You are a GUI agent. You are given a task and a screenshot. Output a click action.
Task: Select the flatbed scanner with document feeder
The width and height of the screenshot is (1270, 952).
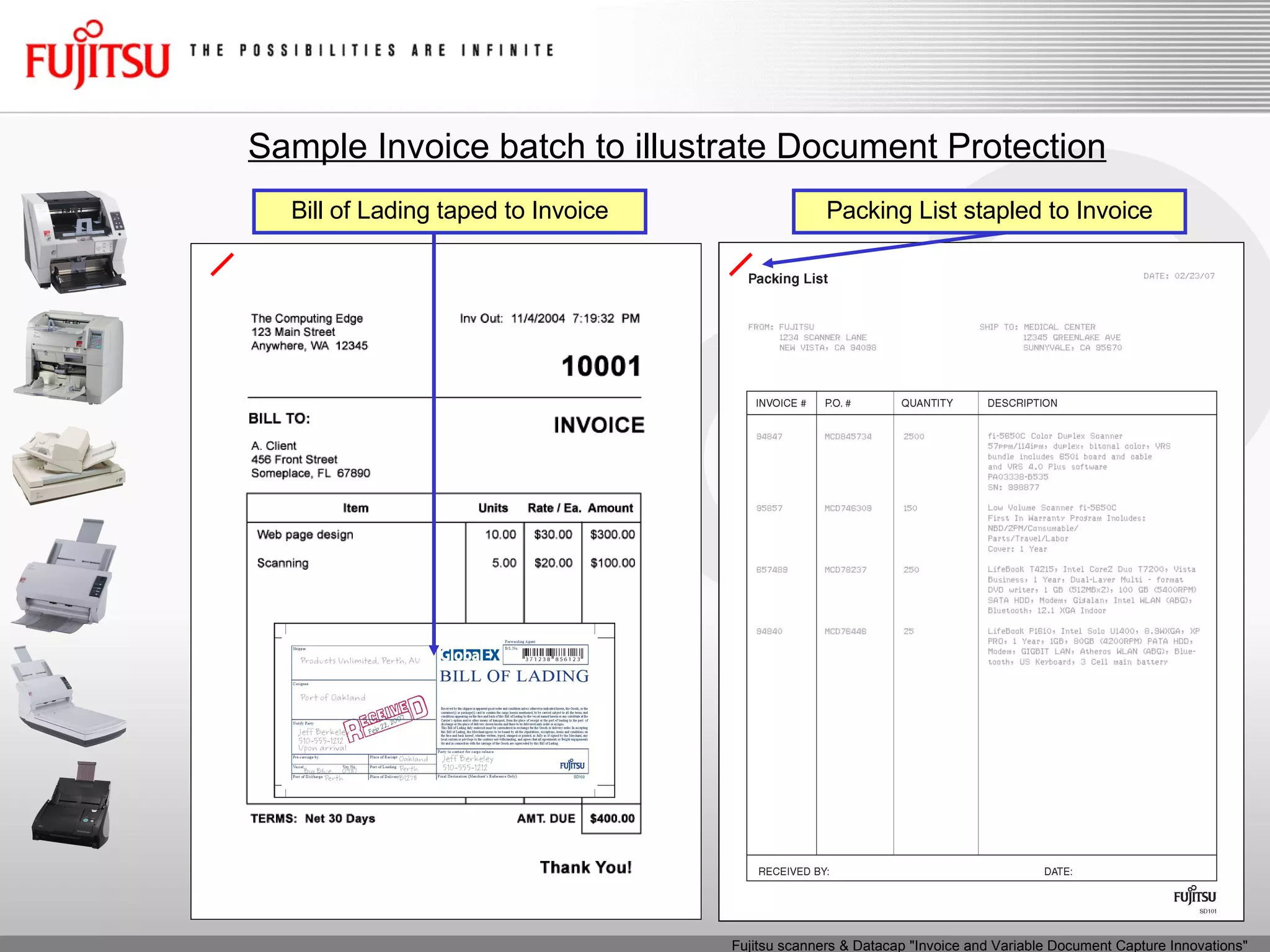pos(68,464)
